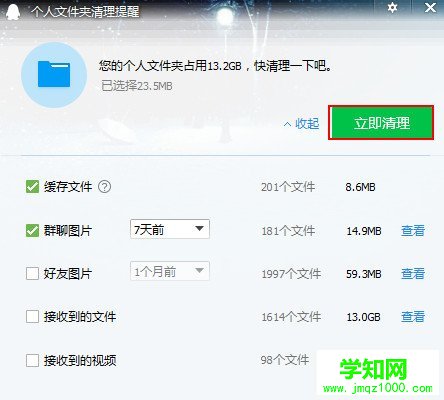Click the 14.9MB size value
Image resolution: width=444 pixels, height=400 pixels.
[364, 231]
